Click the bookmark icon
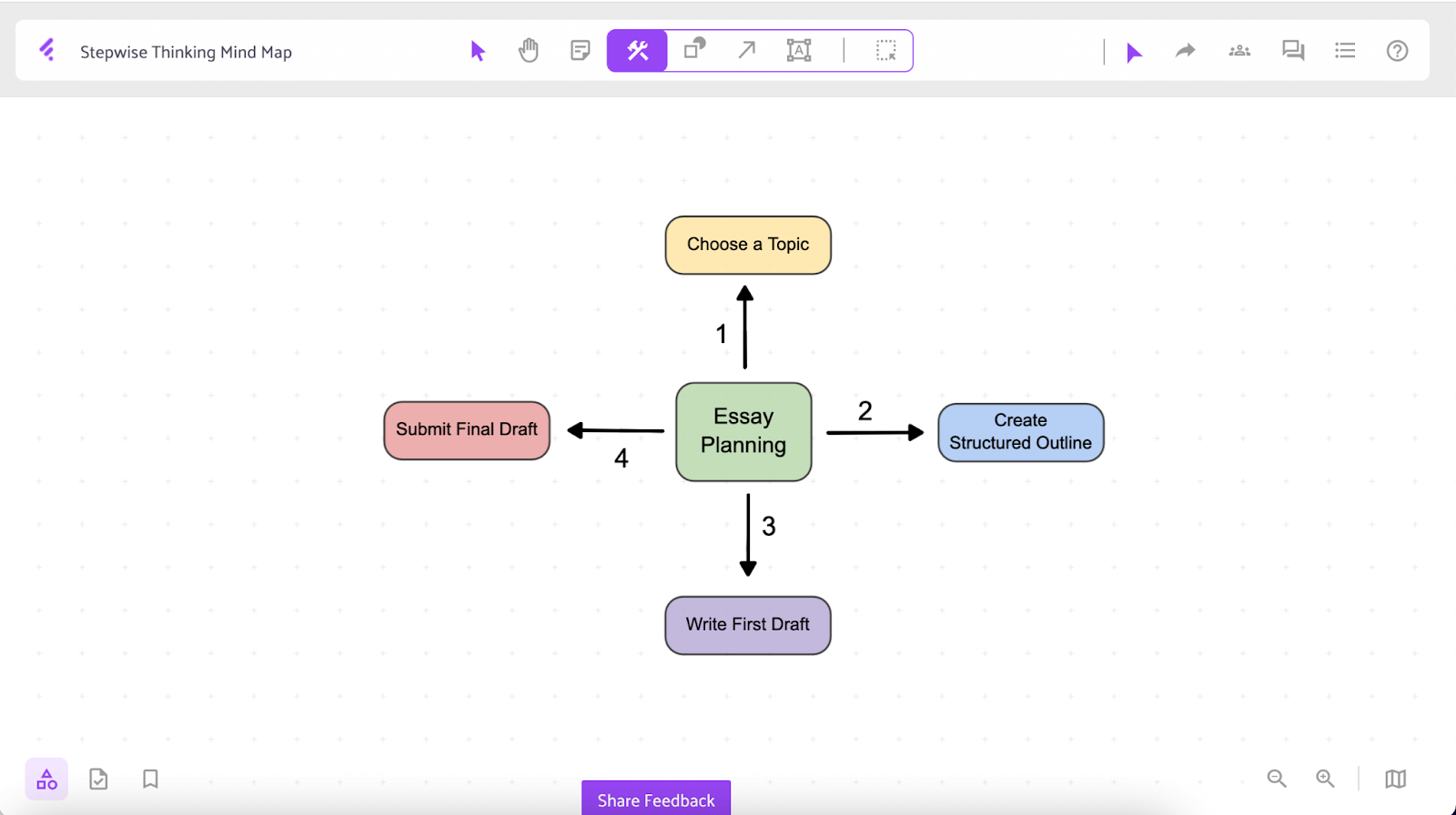This screenshot has width=1456, height=815. pyautogui.click(x=151, y=779)
